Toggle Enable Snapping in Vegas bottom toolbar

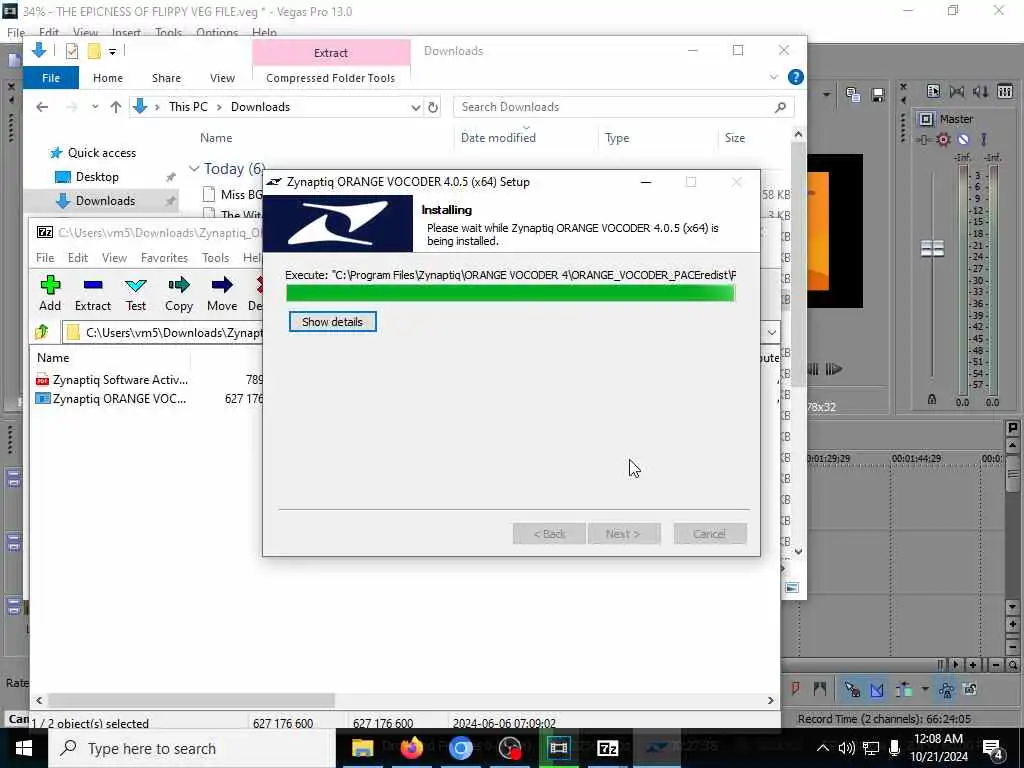(x=852, y=689)
